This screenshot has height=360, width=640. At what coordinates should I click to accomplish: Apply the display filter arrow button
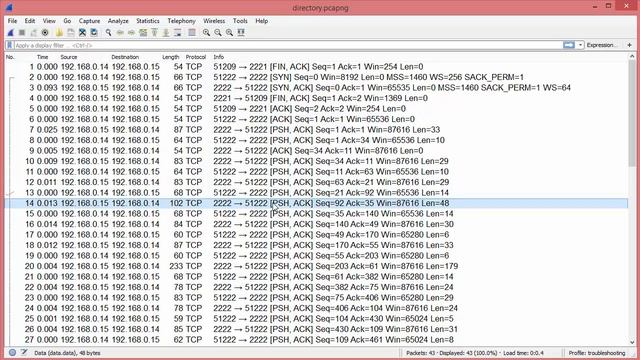coord(569,45)
